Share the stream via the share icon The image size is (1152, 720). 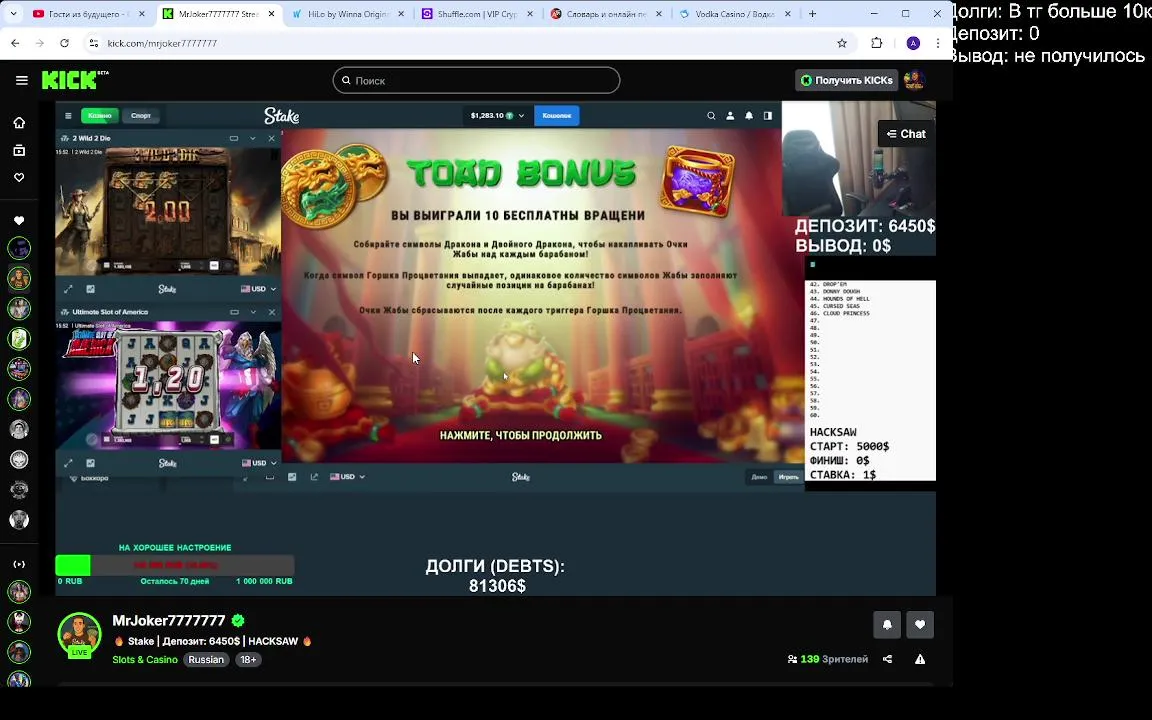888,659
